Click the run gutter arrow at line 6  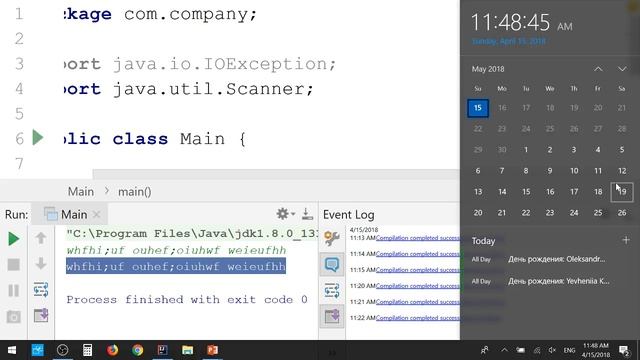coord(38,138)
